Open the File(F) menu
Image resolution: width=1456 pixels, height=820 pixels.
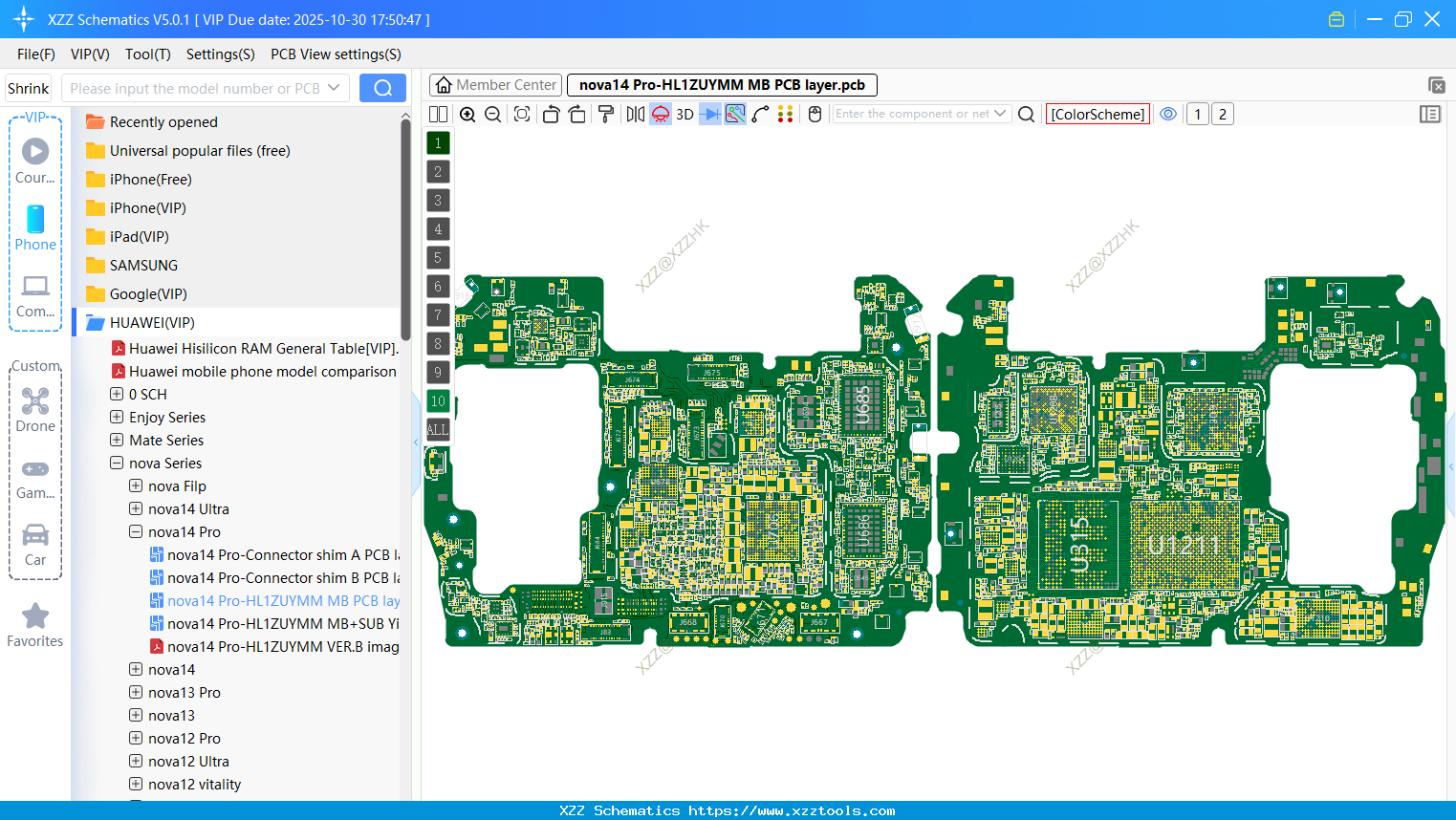pos(36,54)
